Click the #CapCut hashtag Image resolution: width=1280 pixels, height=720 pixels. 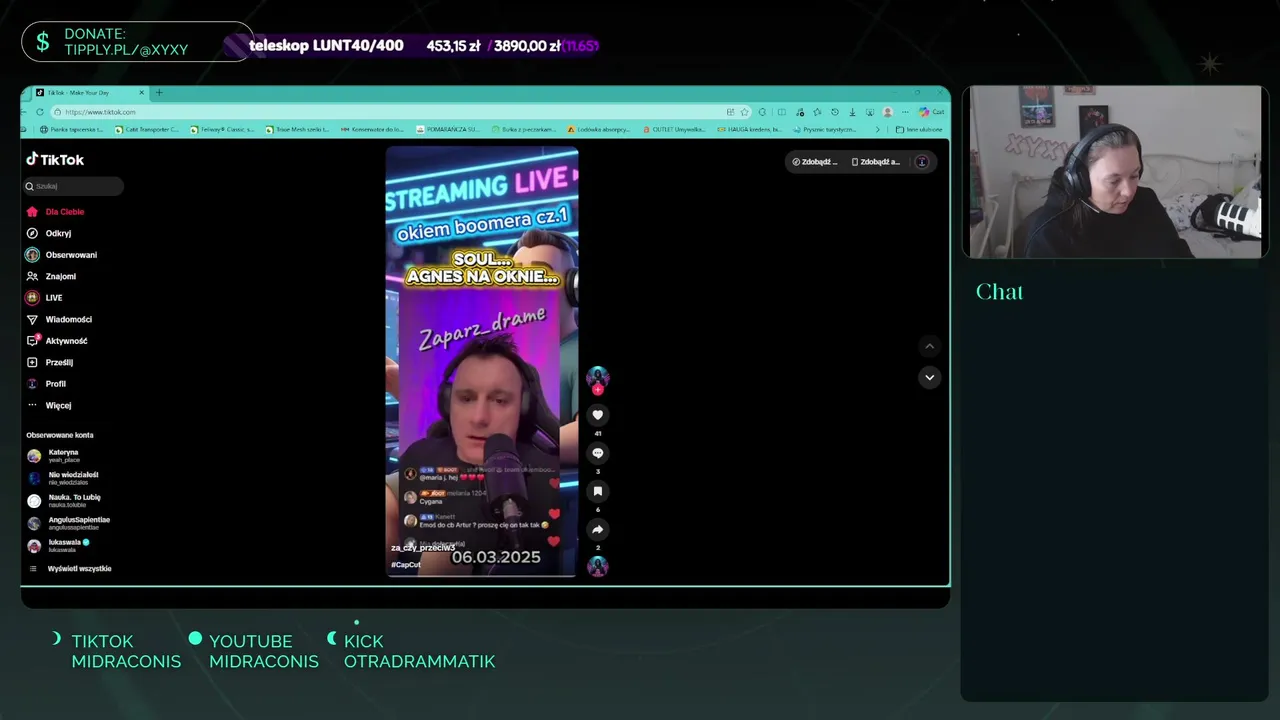click(406, 565)
